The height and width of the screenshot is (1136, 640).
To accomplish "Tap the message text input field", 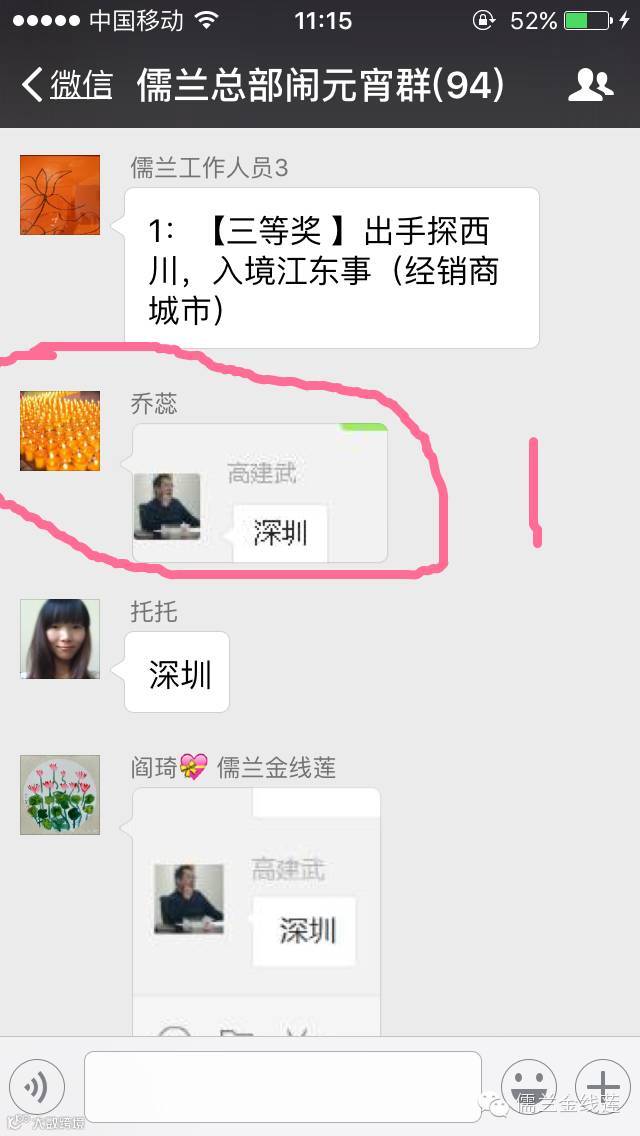I will click(283, 1087).
